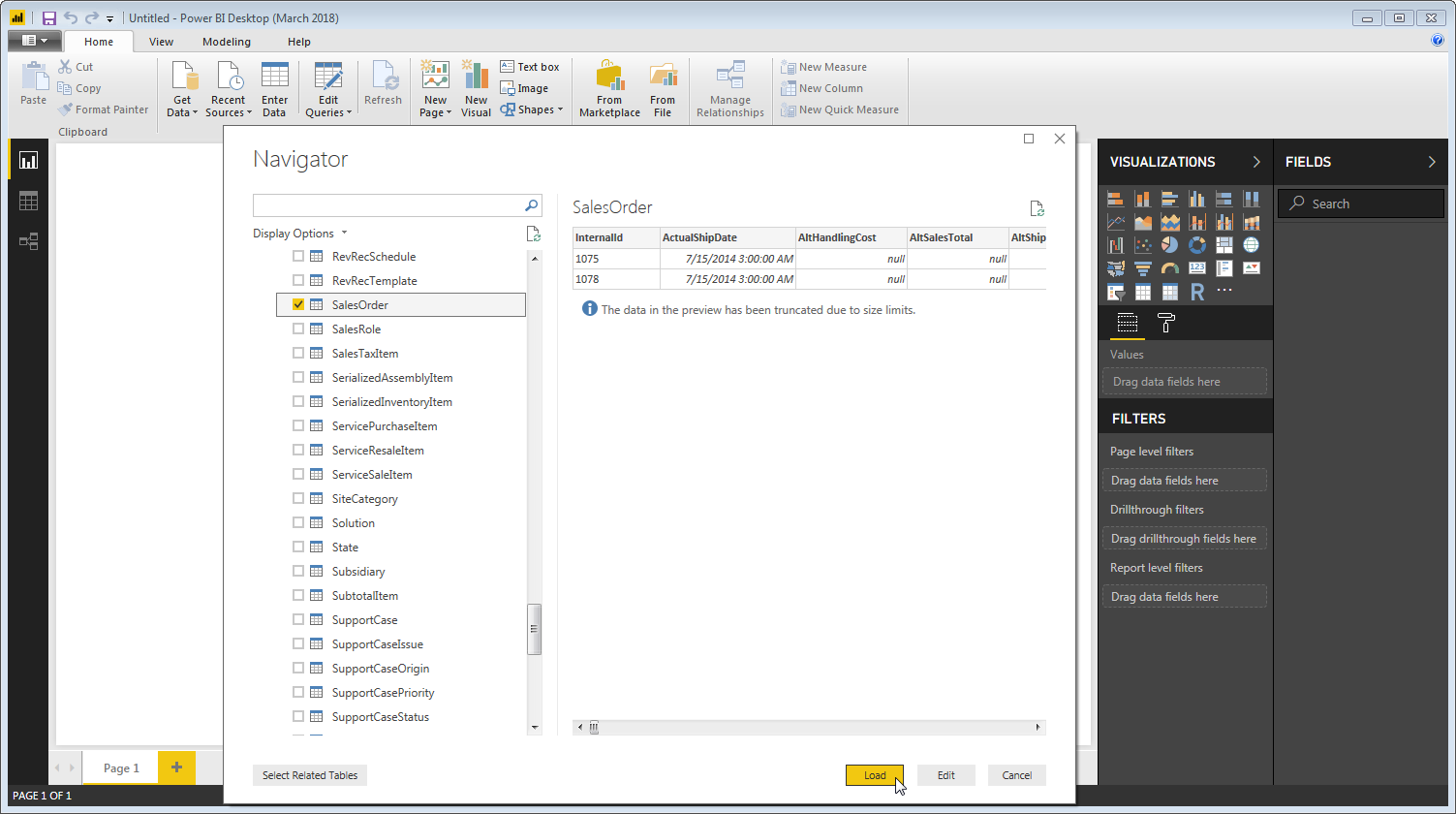Uncheck the SalesOrder table
This screenshot has width=1456, height=814.
click(298, 304)
